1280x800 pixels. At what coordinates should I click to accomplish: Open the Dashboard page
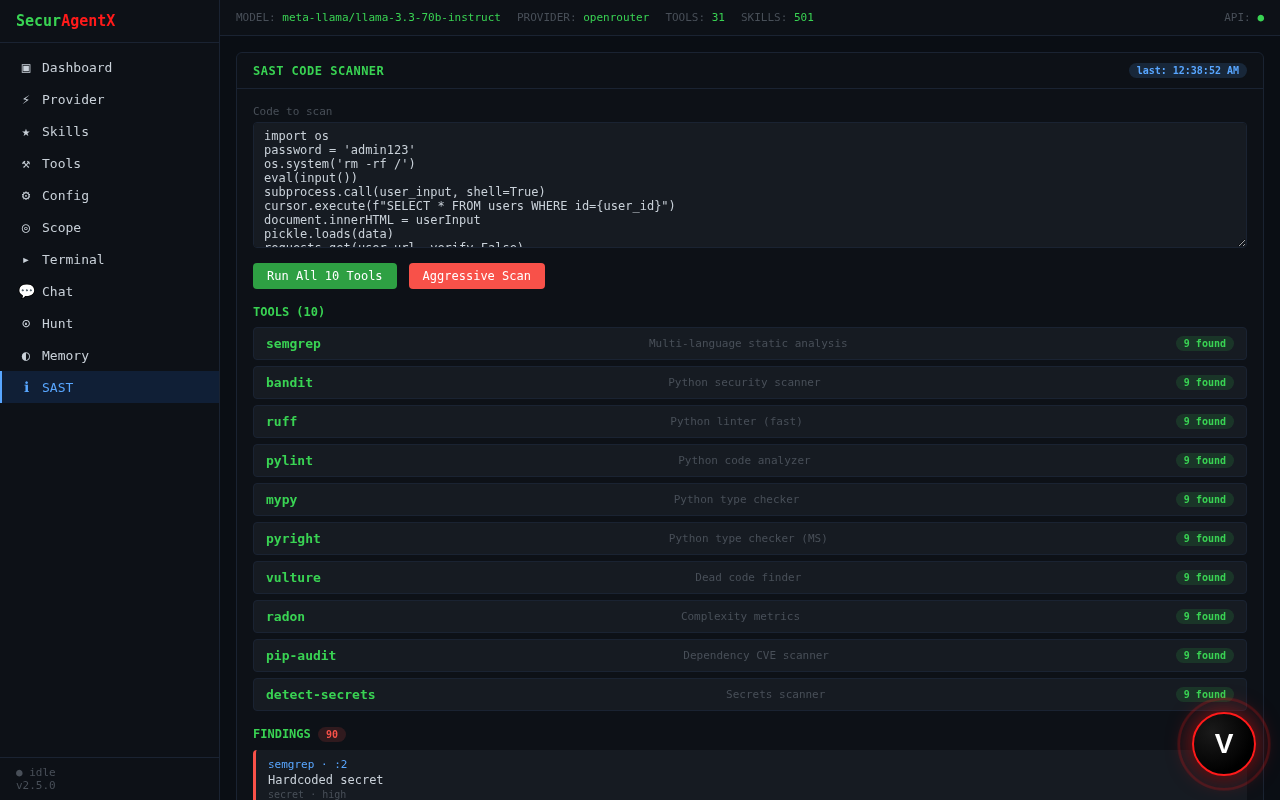pyautogui.click(x=110, y=67)
